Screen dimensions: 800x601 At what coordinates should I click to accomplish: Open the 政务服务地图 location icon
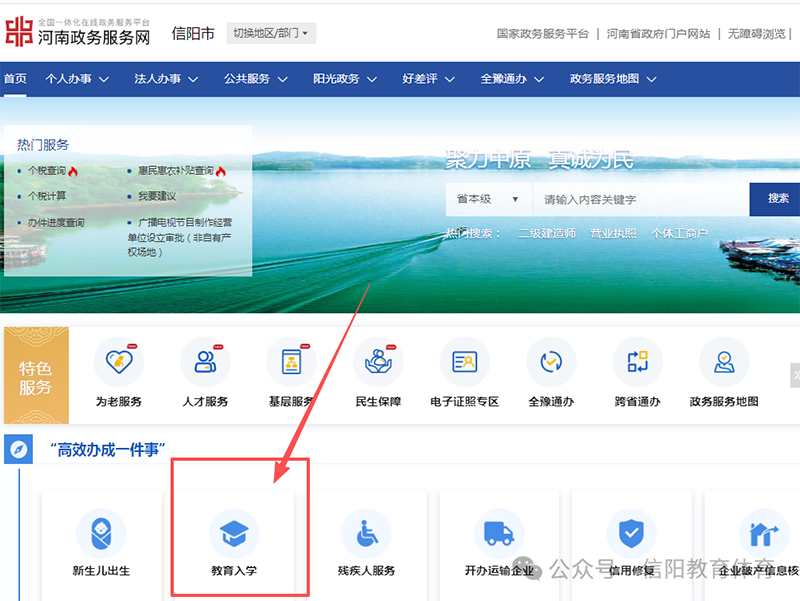tap(724, 362)
